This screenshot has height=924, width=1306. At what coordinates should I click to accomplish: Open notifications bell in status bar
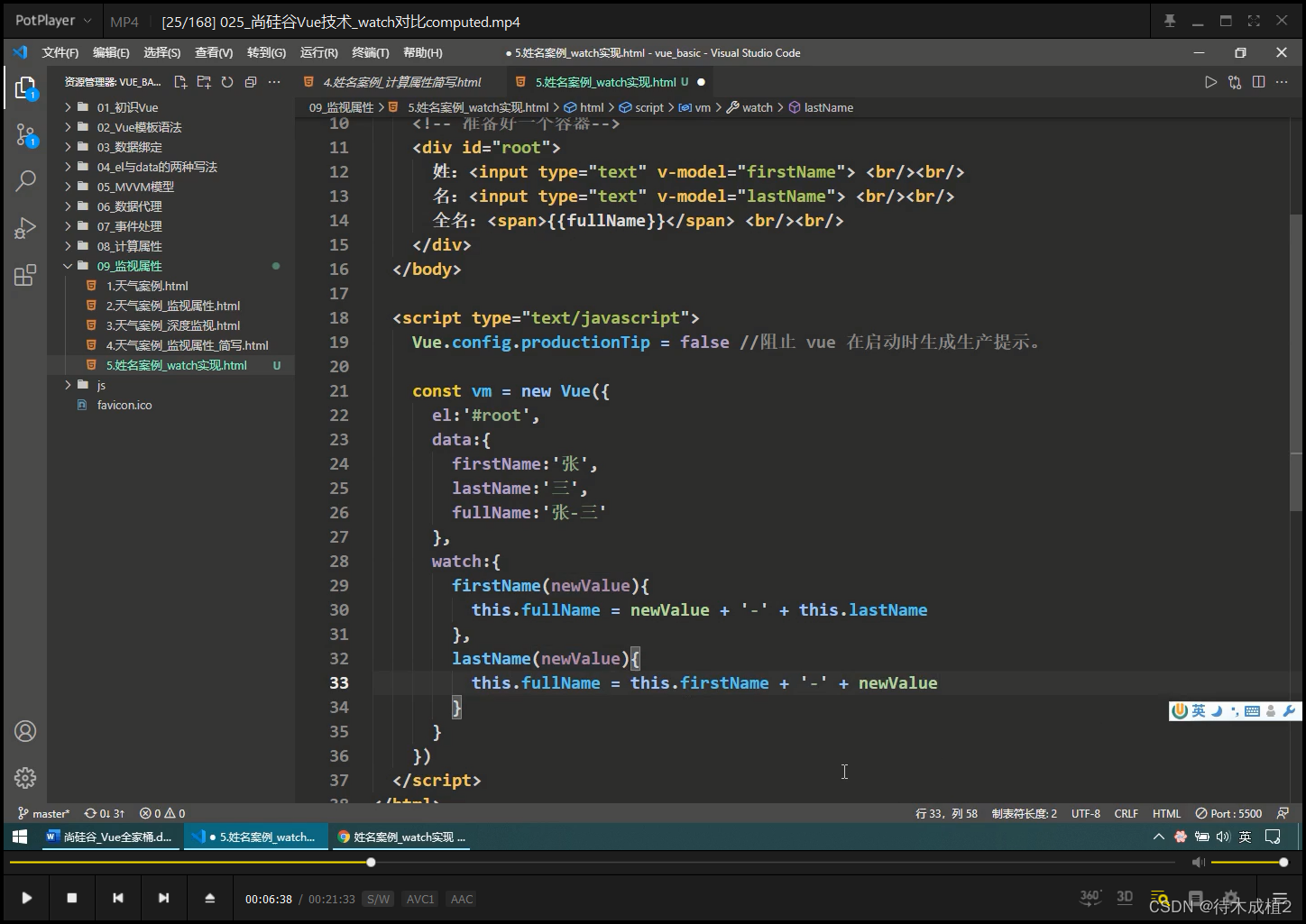1283,813
